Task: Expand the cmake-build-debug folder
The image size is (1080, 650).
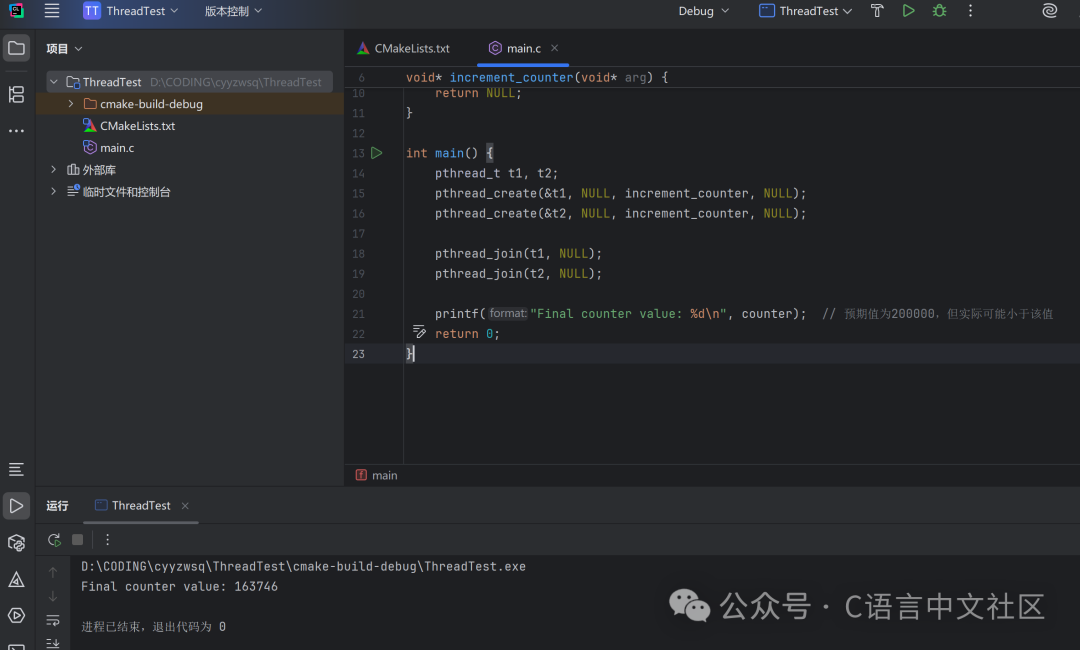Action: [70, 104]
